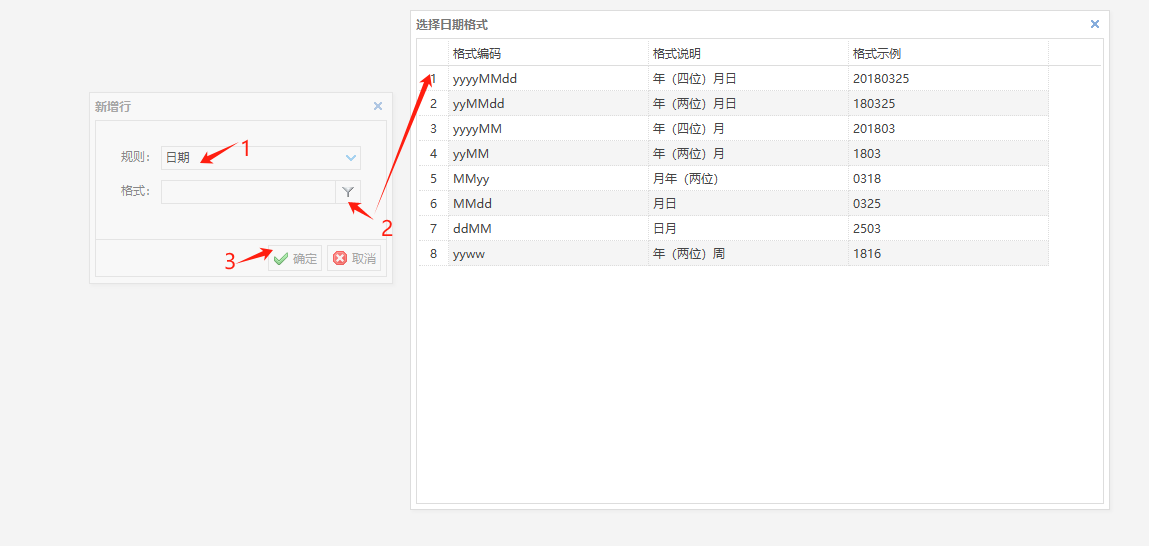The width and height of the screenshot is (1149, 546).
Task: Pick the yyMM format row
Action: coord(470,153)
